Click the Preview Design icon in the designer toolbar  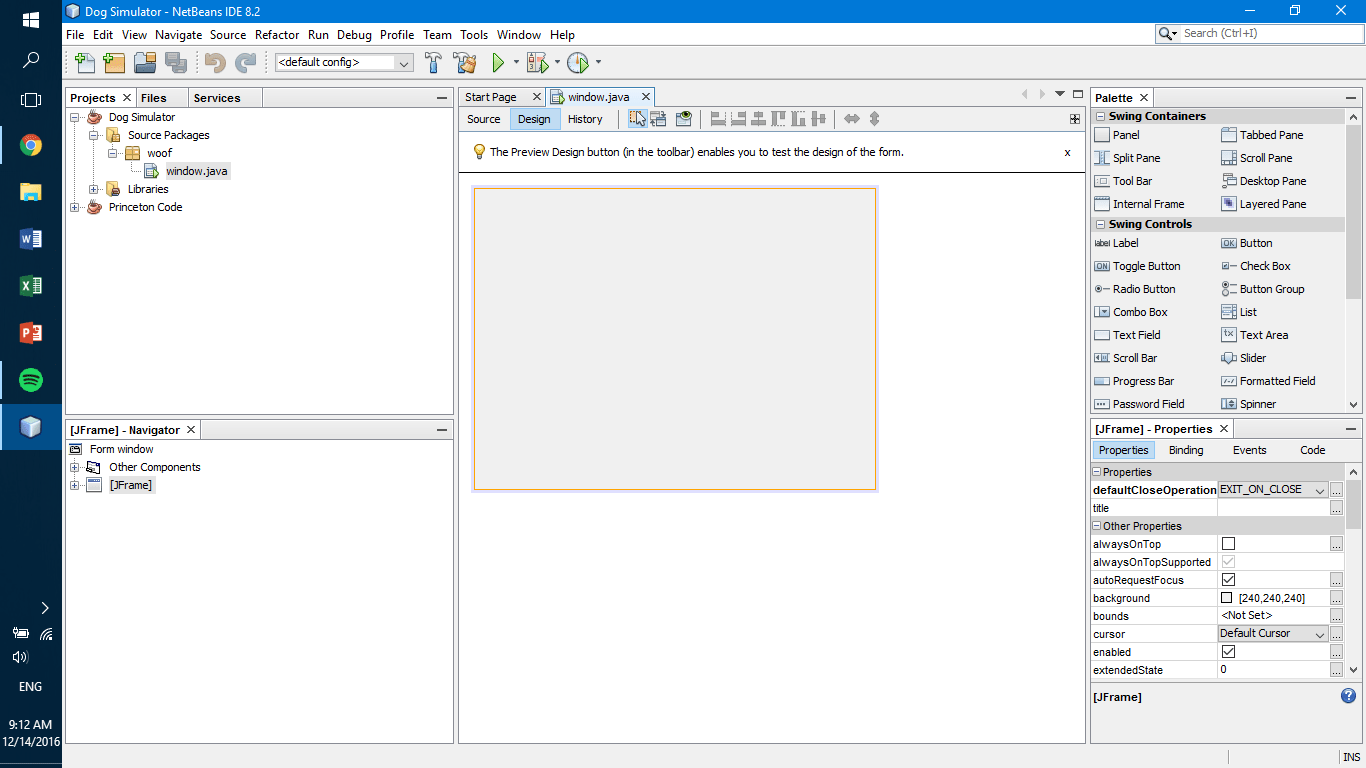684,119
